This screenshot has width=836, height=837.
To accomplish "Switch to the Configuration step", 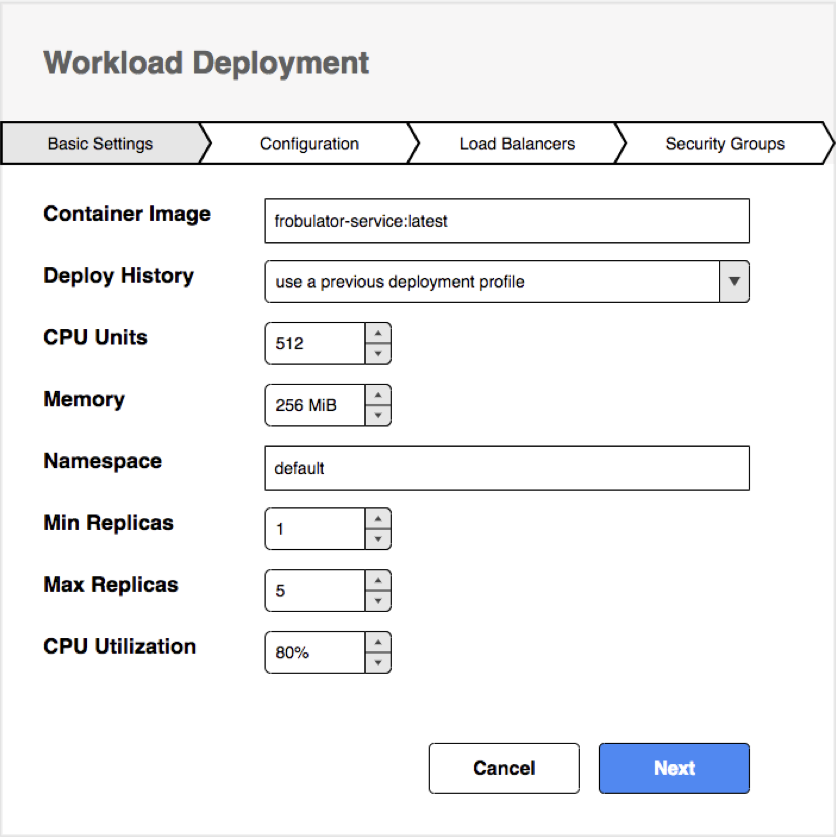I will (x=309, y=144).
